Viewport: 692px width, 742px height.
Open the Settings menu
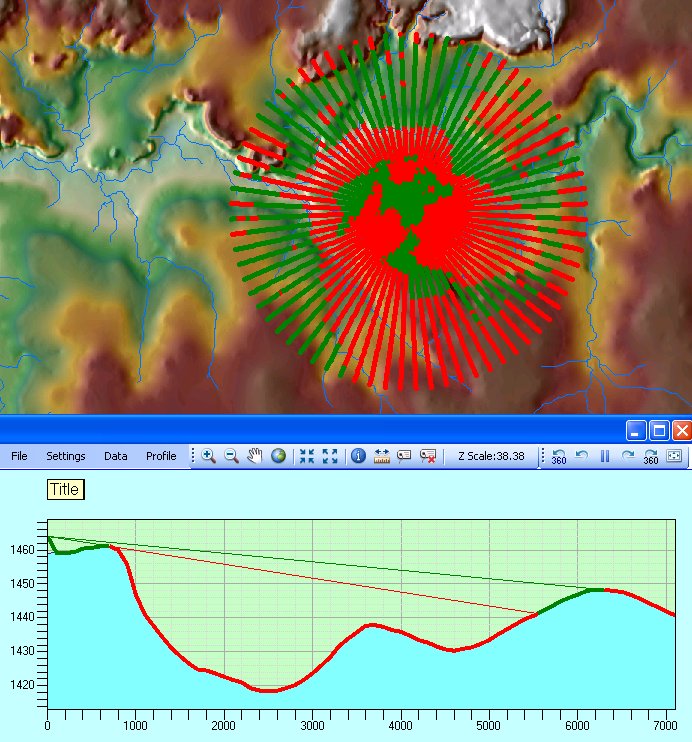pyautogui.click(x=66, y=456)
